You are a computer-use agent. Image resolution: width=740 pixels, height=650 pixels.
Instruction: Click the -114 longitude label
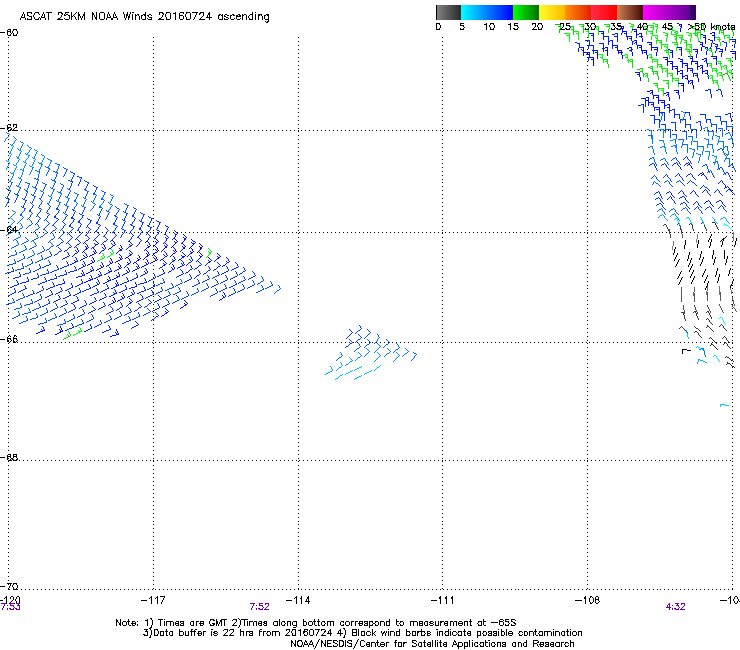(298, 600)
